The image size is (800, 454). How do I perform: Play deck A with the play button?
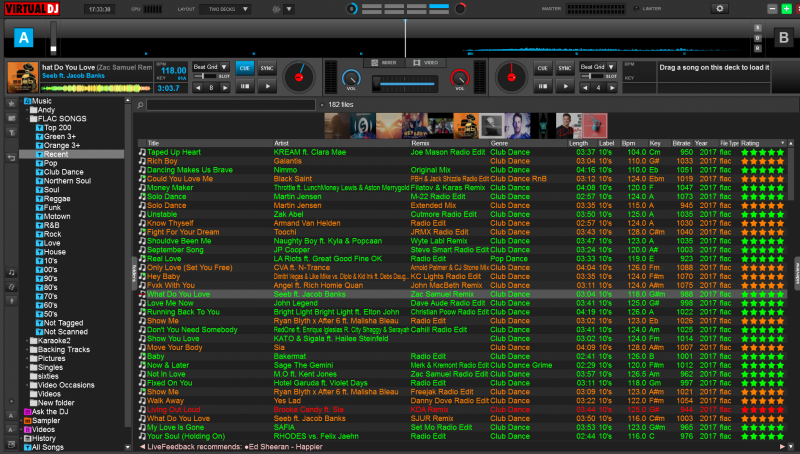pos(267,87)
